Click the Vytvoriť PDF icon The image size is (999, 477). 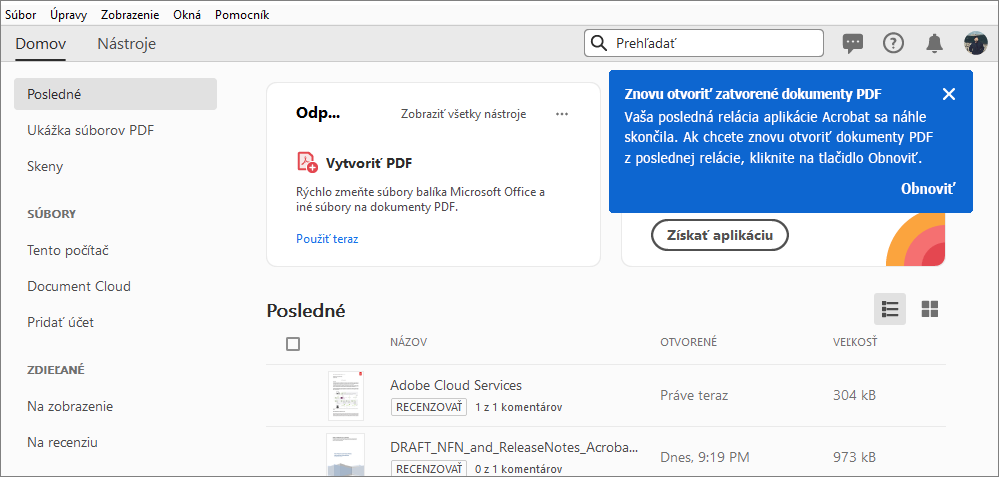pos(307,163)
